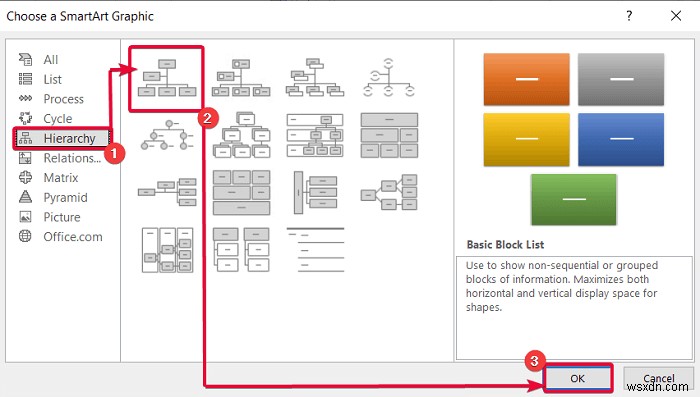Open the Office.com category
The width and height of the screenshot is (700, 397).
click(73, 237)
